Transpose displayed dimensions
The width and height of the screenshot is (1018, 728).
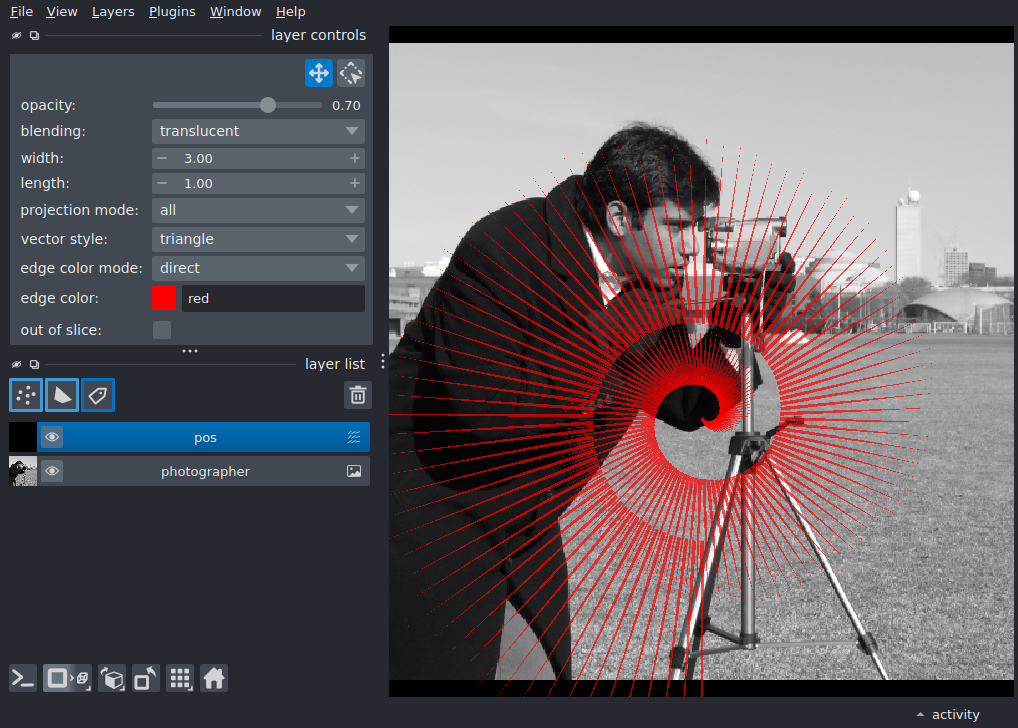(145, 679)
